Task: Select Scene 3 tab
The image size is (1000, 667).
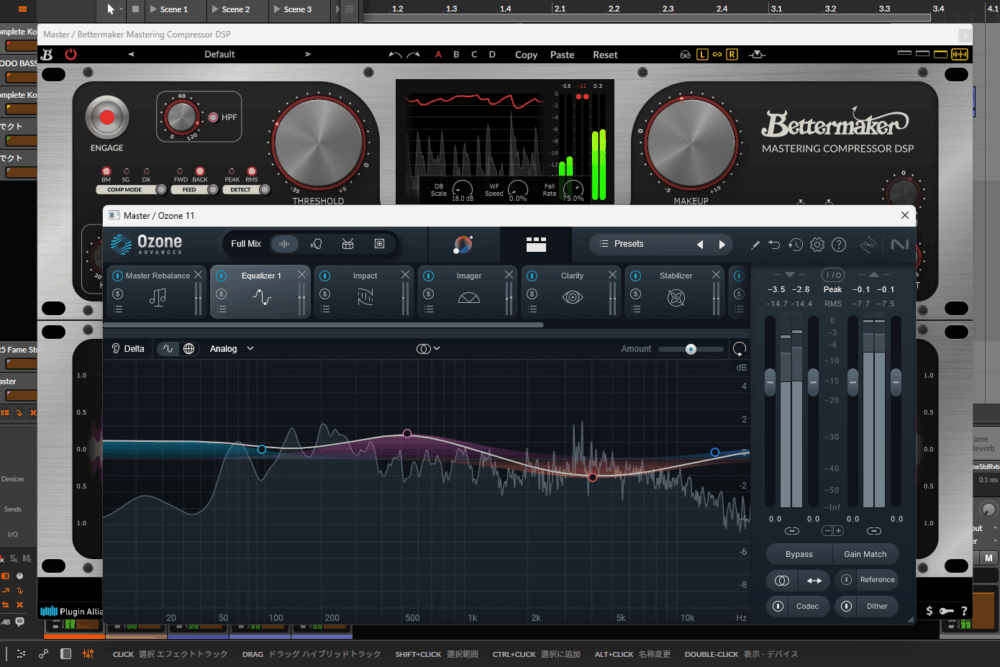Action: pos(297,9)
